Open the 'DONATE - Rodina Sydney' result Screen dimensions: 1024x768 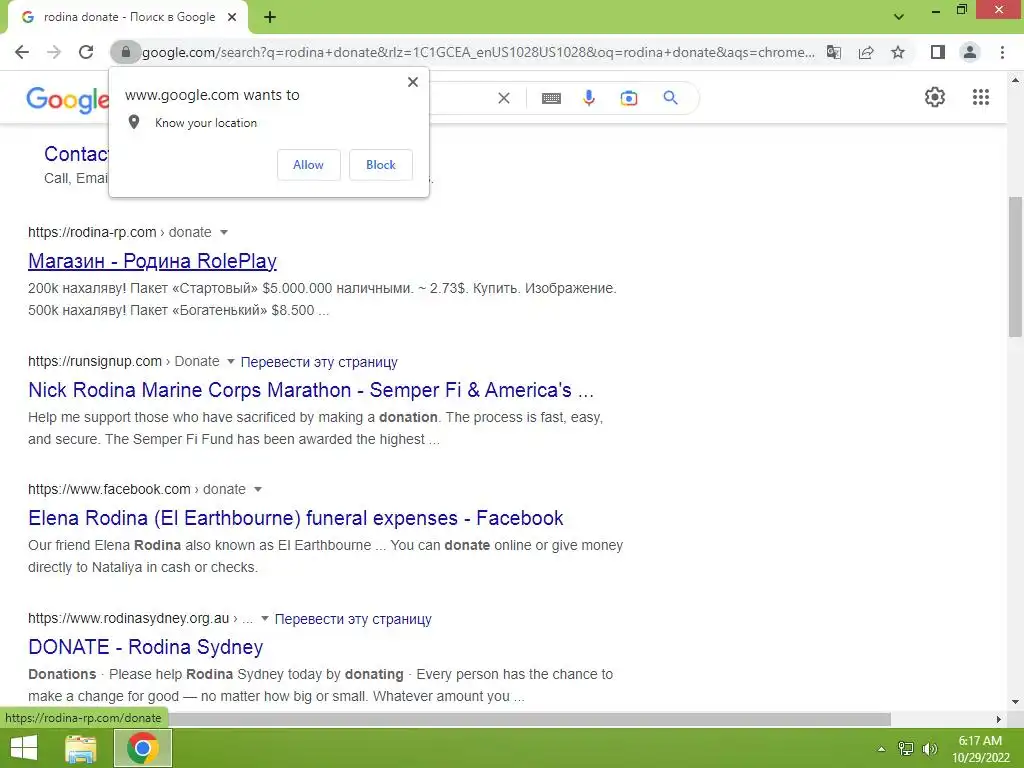pos(146,647)
